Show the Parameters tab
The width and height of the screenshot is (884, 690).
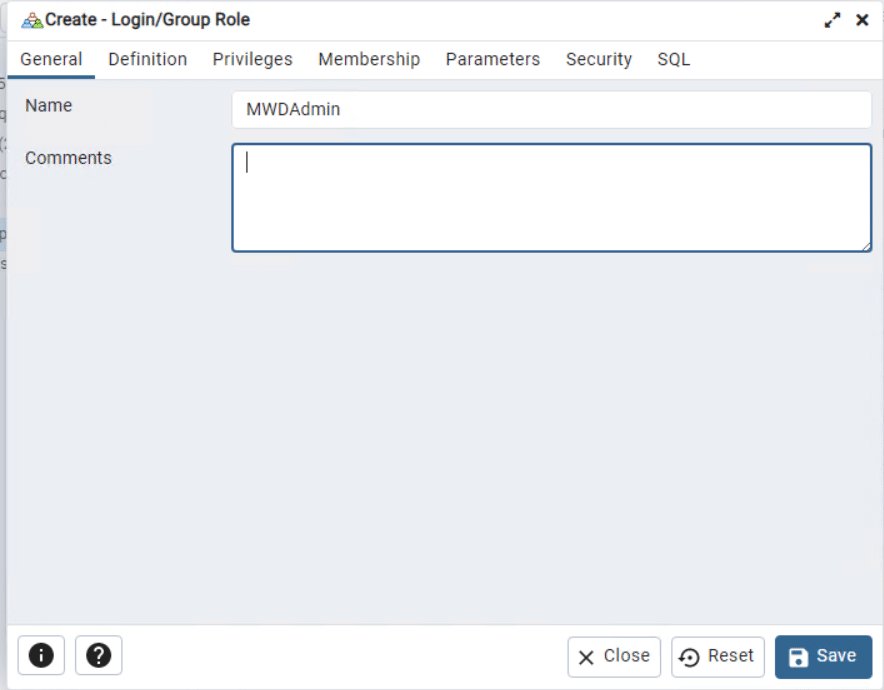tap(492, 60)
